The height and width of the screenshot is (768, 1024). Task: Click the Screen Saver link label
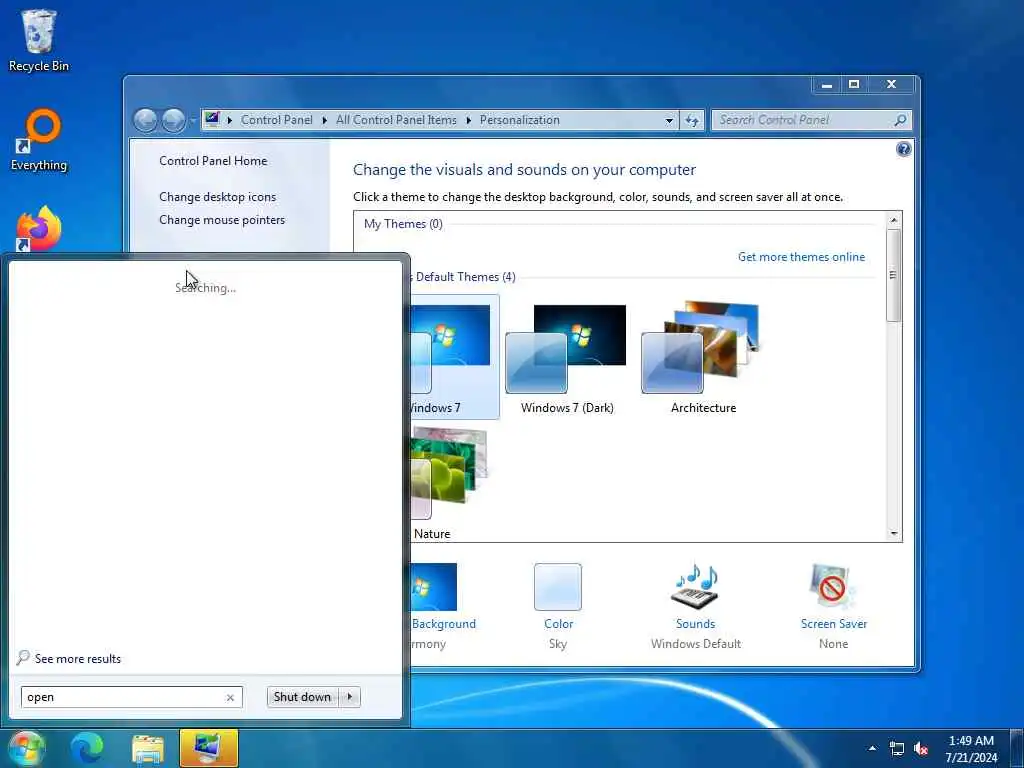coord(834,624)
